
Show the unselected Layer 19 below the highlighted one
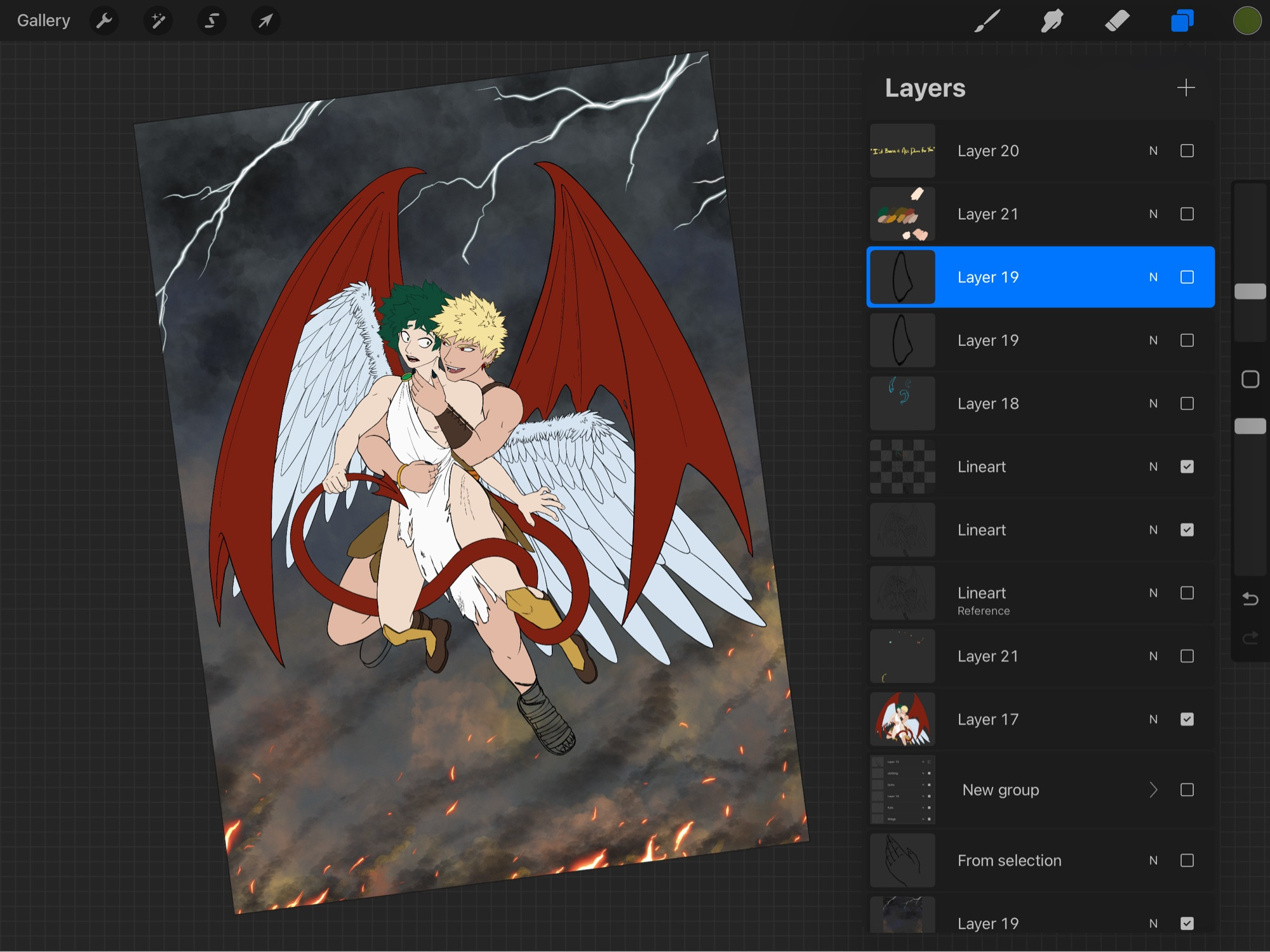click(x=1187, y=340)
